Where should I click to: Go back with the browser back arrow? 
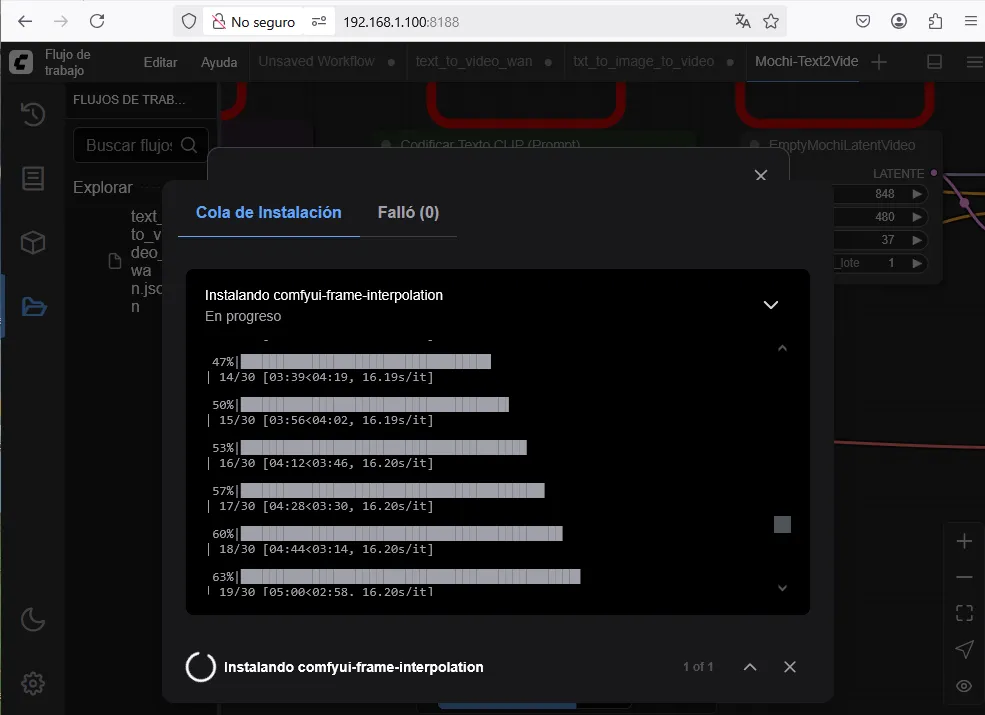(x=25, y=21)
